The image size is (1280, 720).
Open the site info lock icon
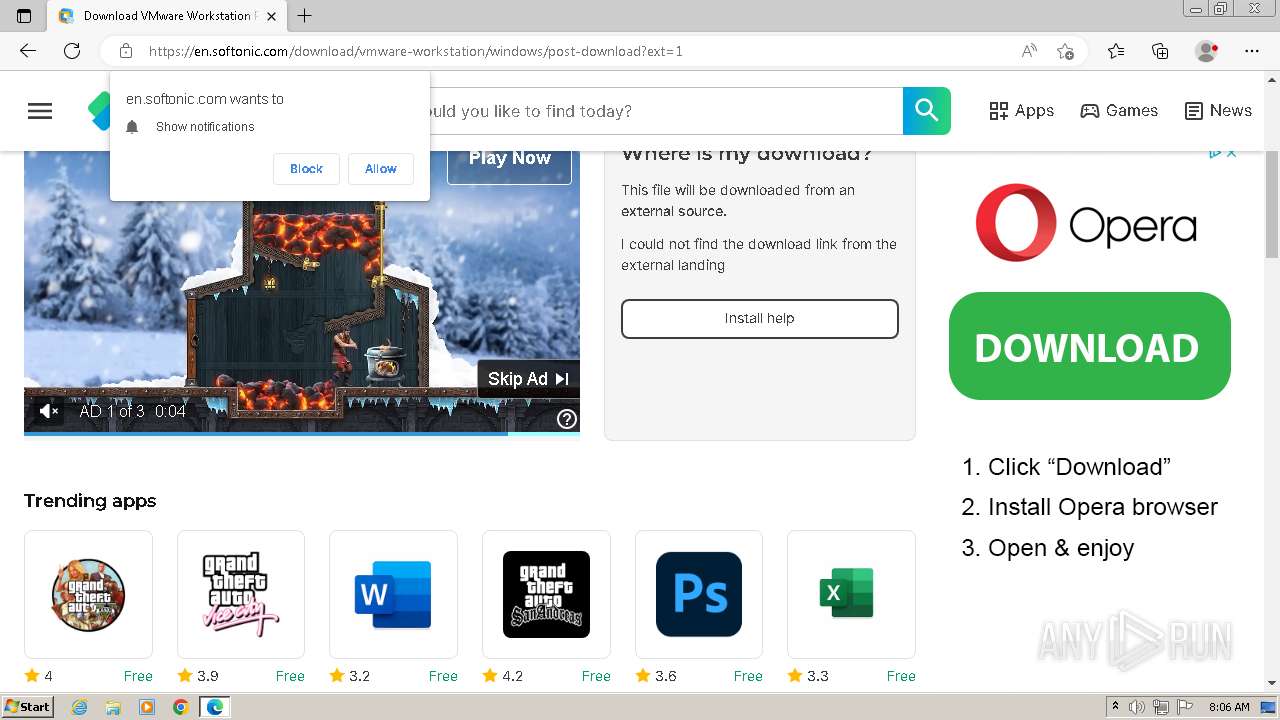[x=126, y=51]
